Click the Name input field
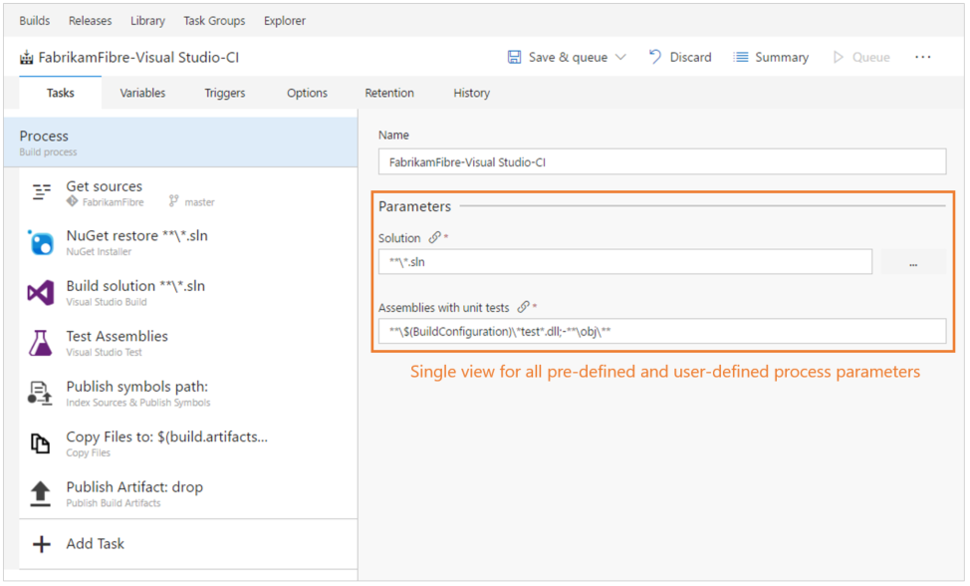The width and height of the screenshot is (970, 586). tap(662, 162)
